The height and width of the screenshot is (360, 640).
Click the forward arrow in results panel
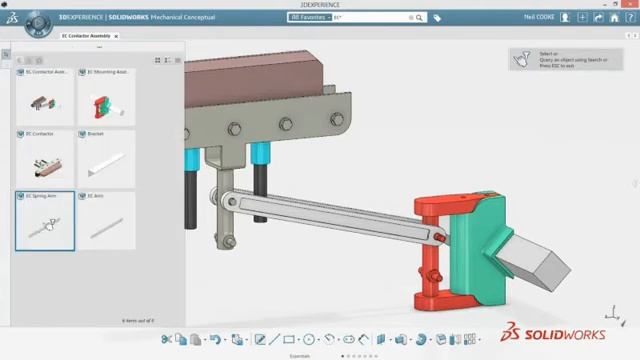coord(29,60)
